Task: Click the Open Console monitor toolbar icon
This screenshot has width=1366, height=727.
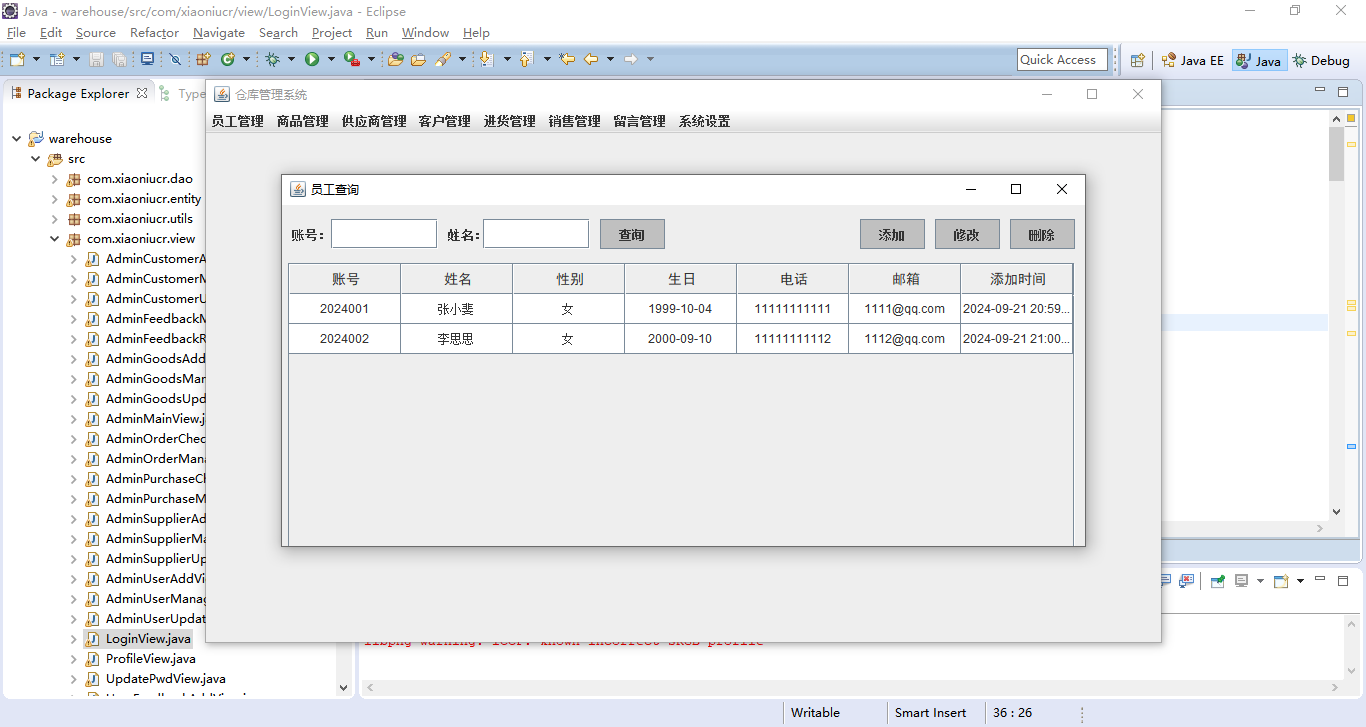Action: click(x=147, y=59)
